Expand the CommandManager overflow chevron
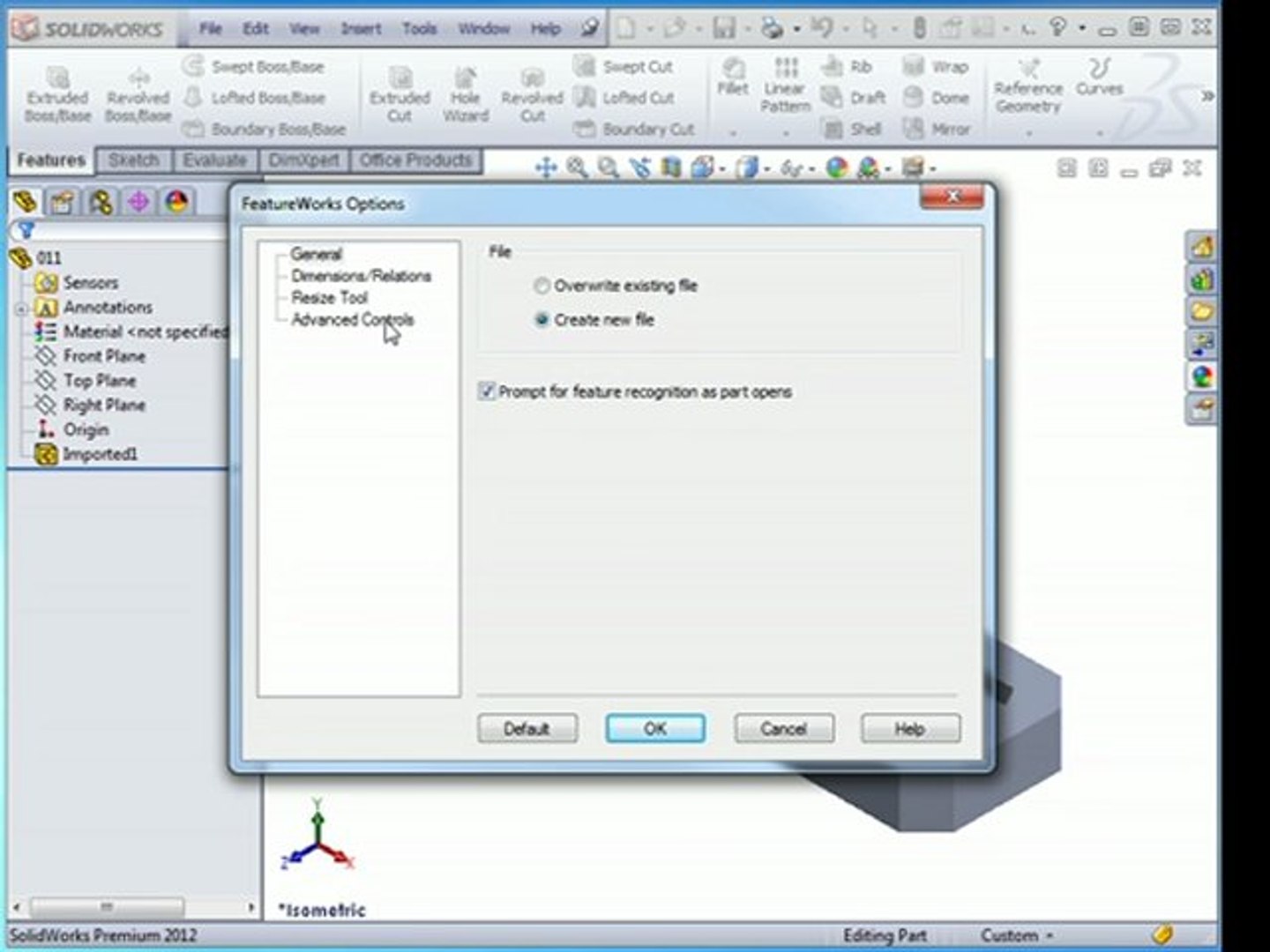 [x=1207, y=95]
